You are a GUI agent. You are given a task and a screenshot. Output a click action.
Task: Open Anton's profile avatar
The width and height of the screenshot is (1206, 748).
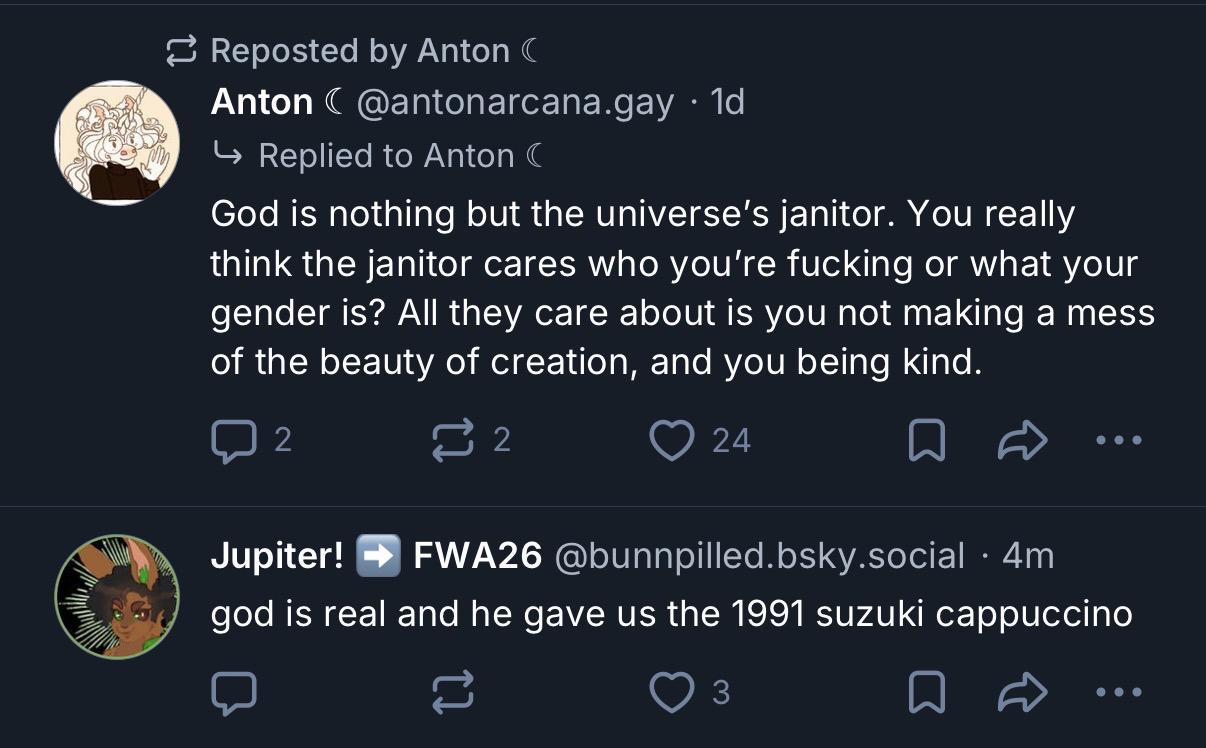(117, 143)
